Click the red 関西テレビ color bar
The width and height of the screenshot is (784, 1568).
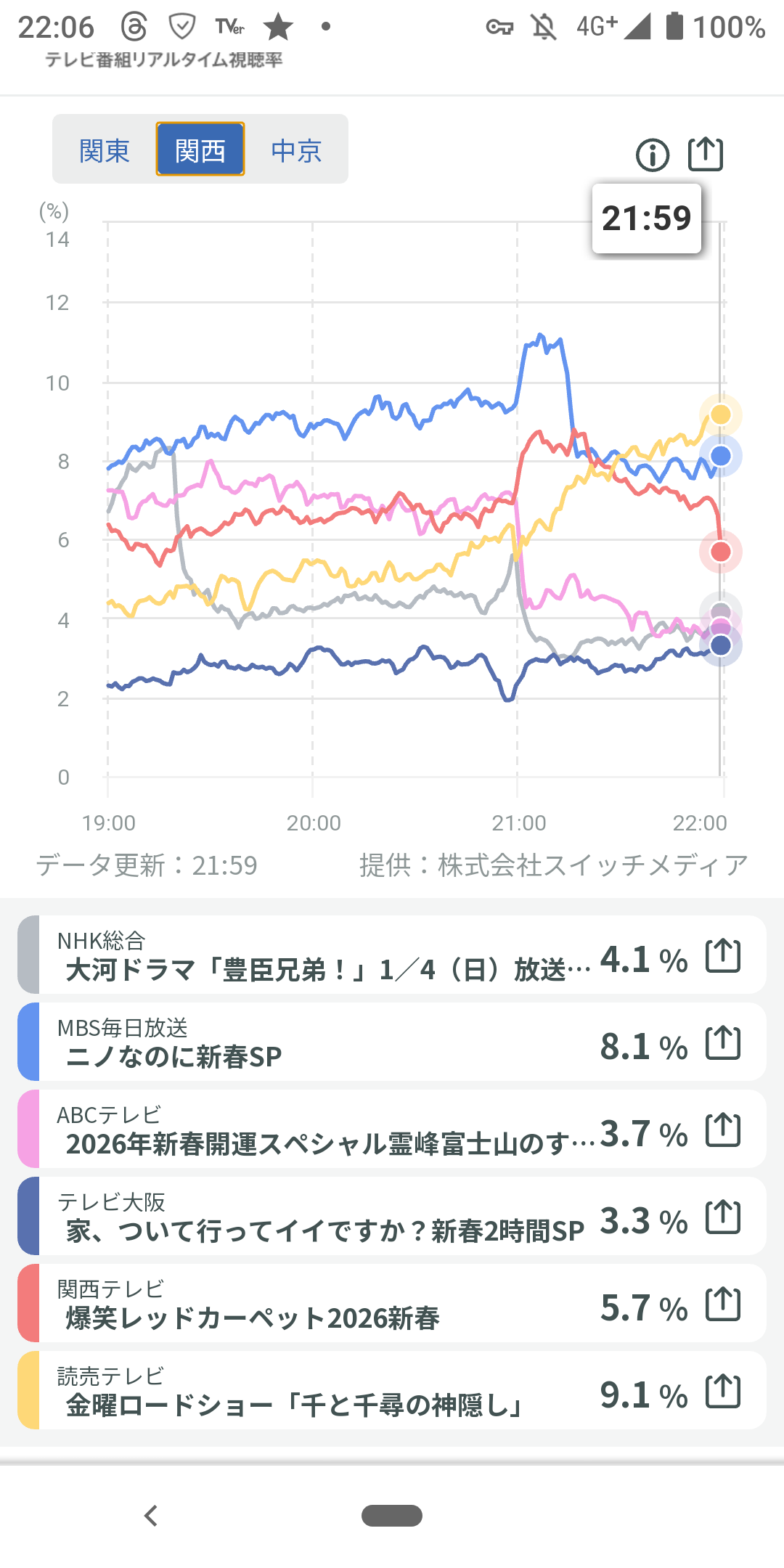[28, 1304]
